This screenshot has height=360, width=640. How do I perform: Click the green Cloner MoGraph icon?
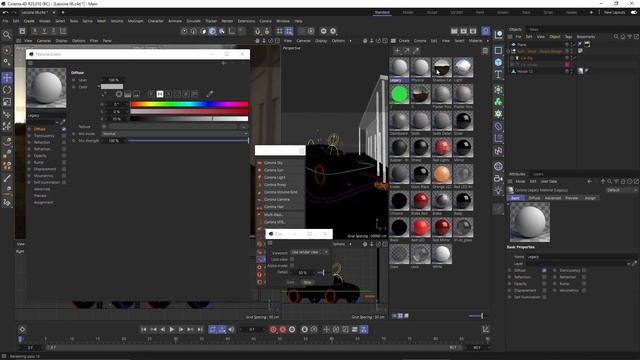pyautogui.click(x=498, y=102)
